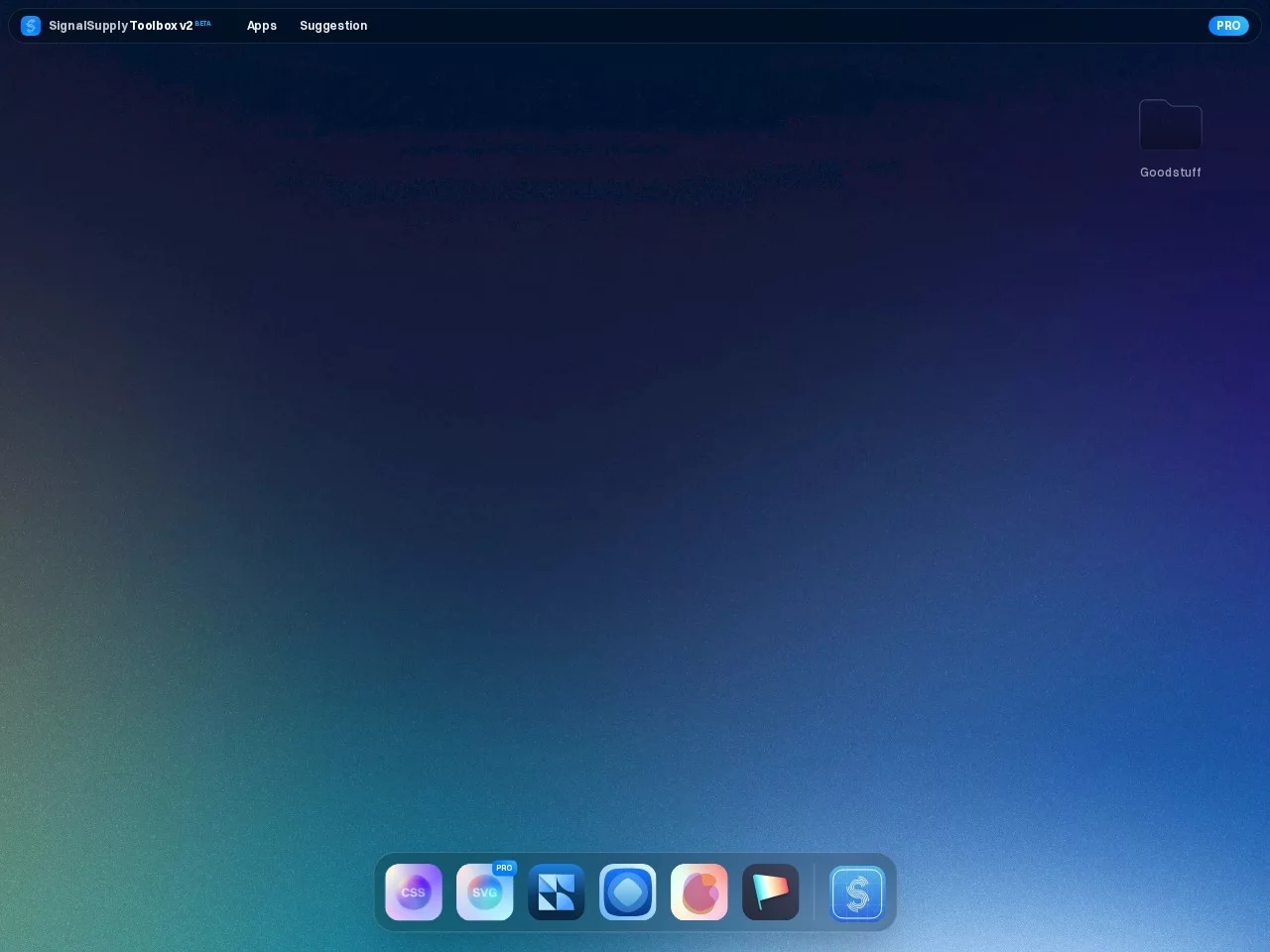Open the Apps menu
Viewport: 1270px width, 952px height.
pos(262,26)
